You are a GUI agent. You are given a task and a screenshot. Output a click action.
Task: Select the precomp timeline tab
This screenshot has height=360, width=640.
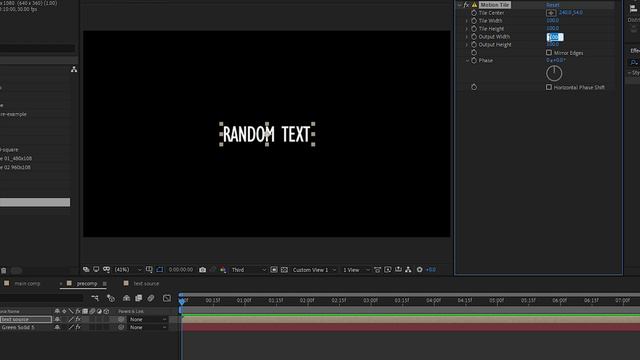click(87, 283)
